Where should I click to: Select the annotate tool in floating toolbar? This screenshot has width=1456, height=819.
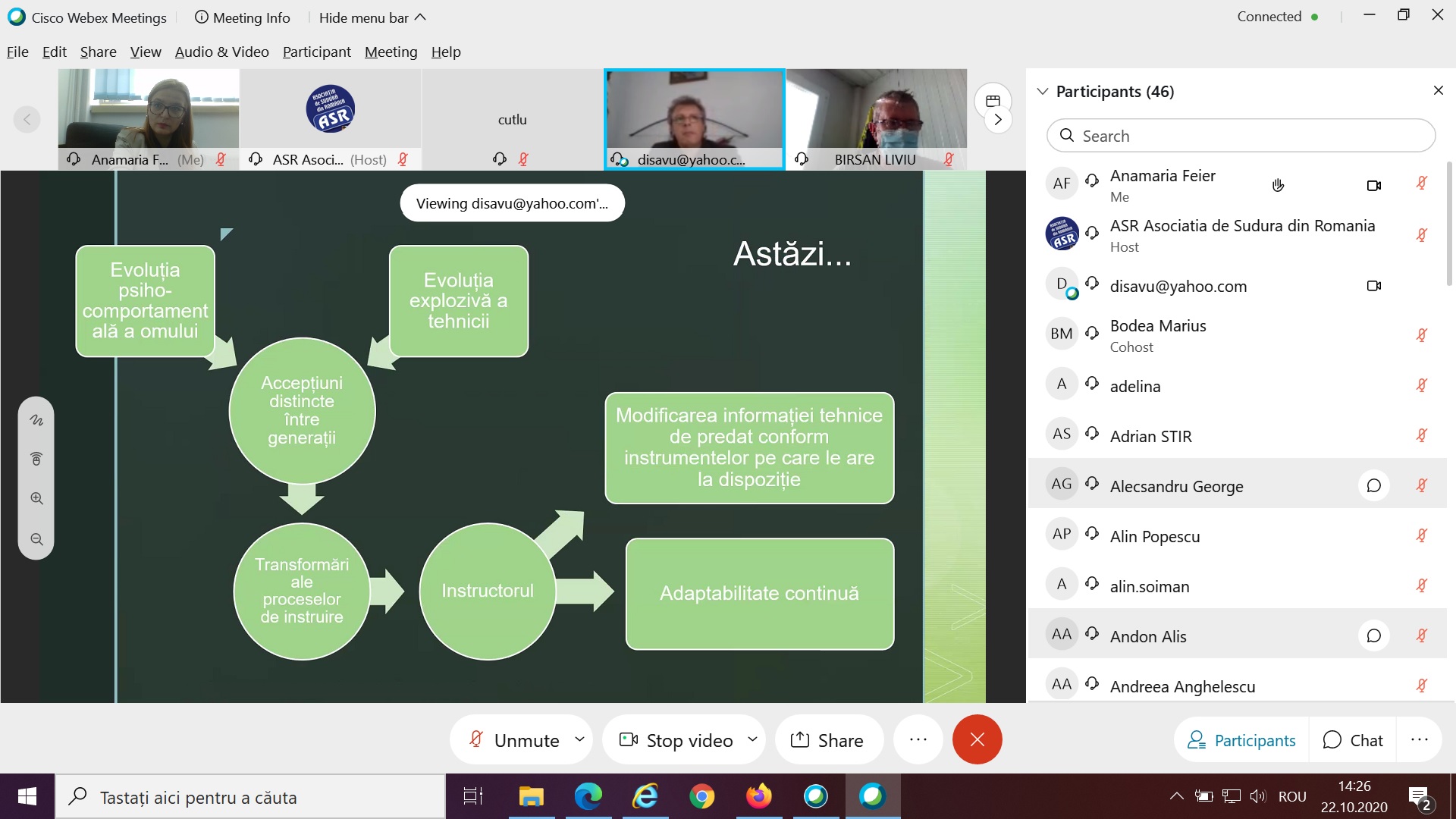(36, 420)
